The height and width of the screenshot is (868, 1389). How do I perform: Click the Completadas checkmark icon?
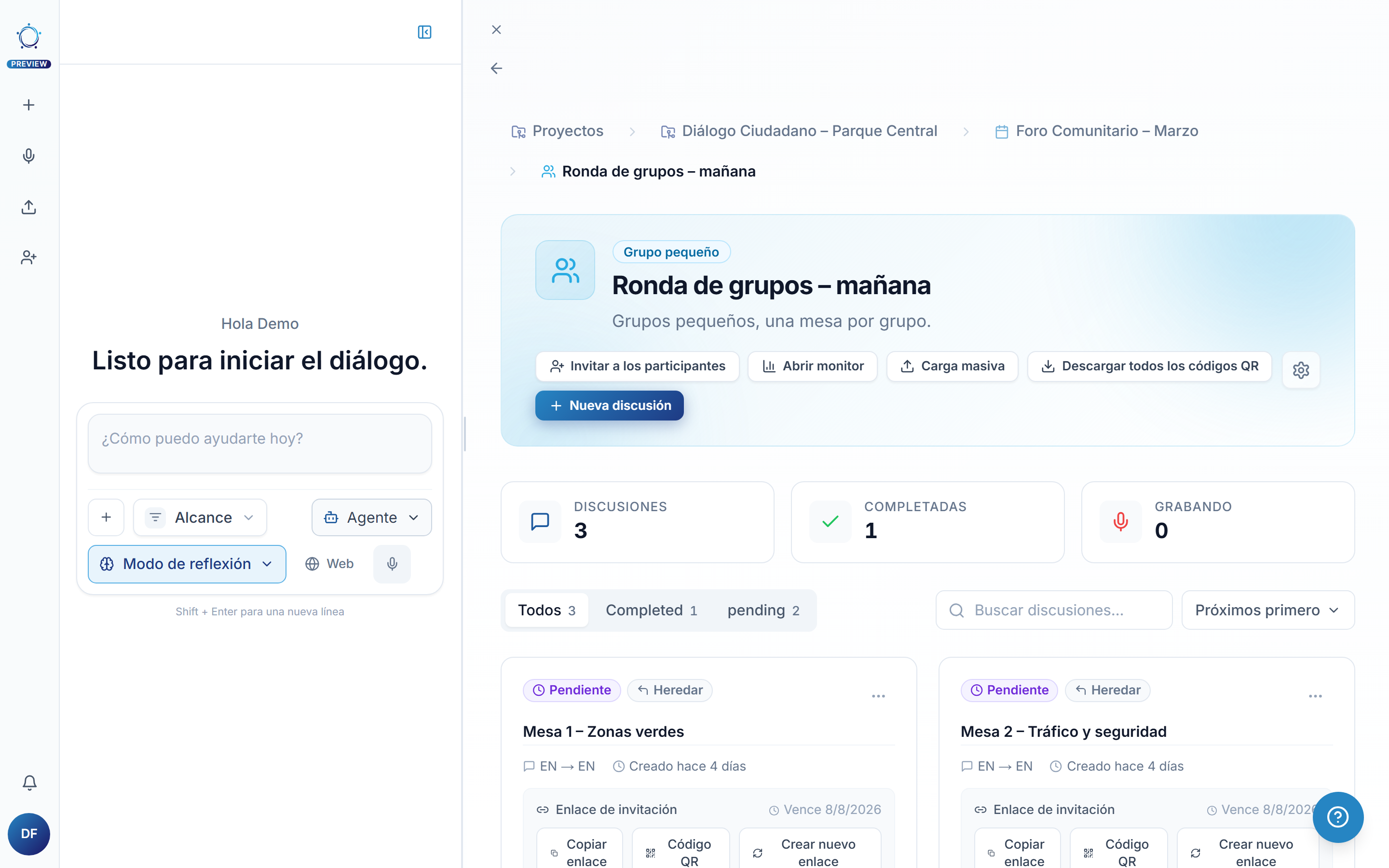coord(831,522)
